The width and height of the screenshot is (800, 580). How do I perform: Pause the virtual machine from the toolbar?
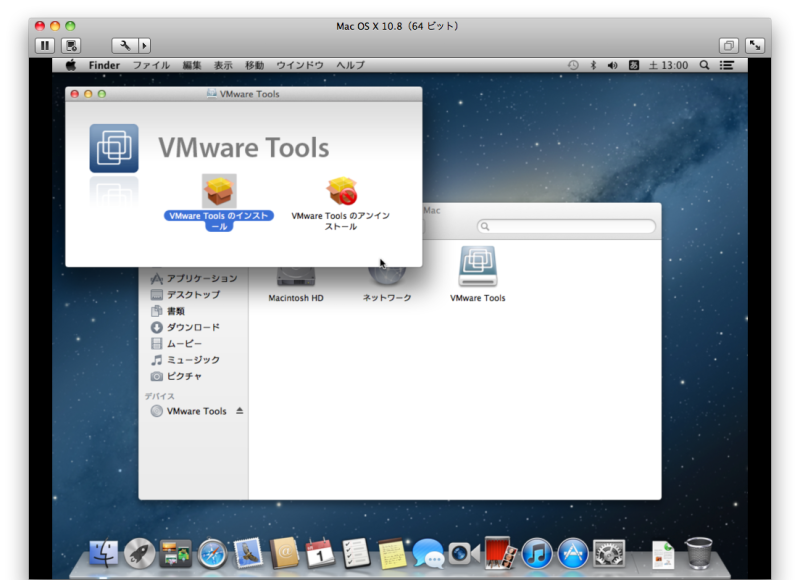(x=45, y=46)
